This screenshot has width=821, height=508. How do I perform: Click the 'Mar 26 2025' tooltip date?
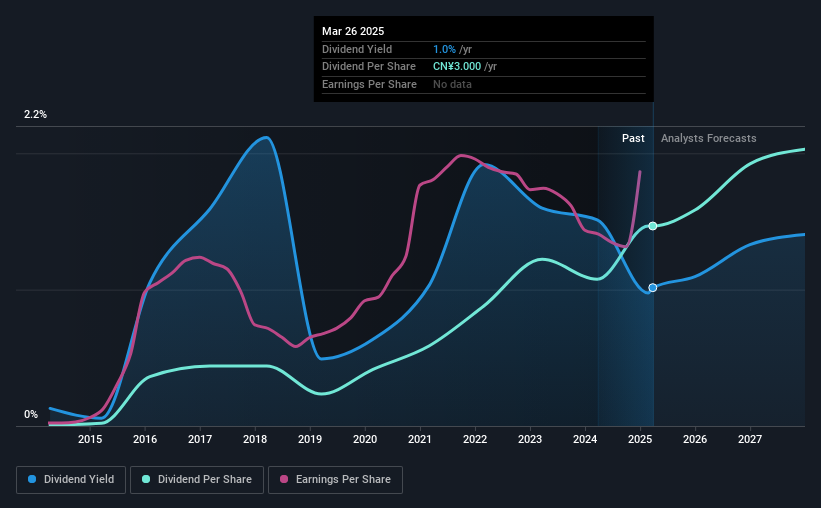click(x=353, y=31)
